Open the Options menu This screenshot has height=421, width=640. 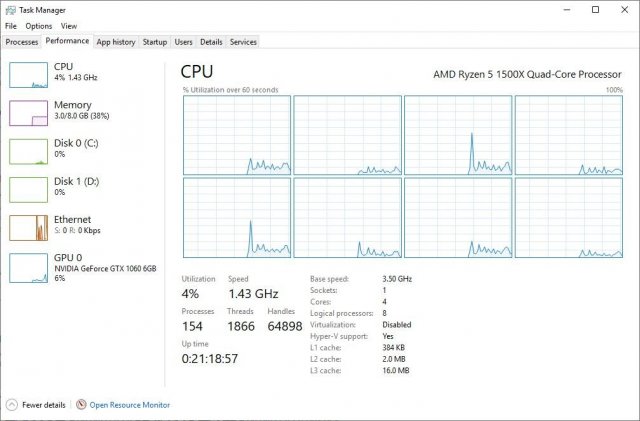click(x=39, y=26)
